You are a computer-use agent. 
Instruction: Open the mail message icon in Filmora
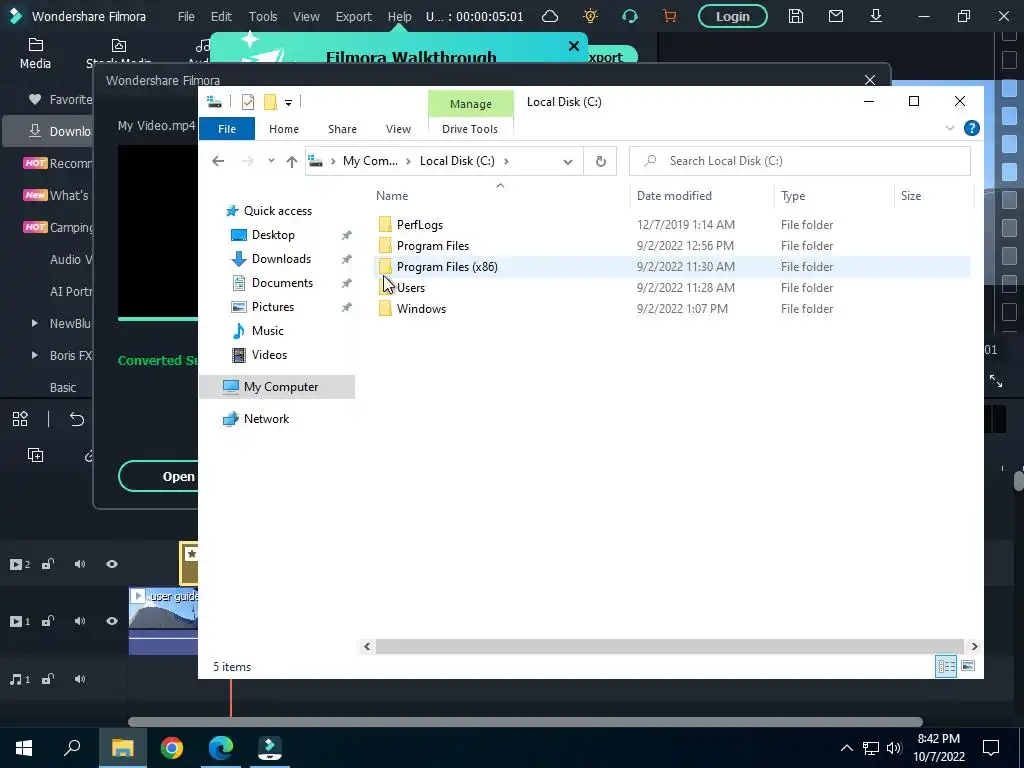click(x=835, y=16)
